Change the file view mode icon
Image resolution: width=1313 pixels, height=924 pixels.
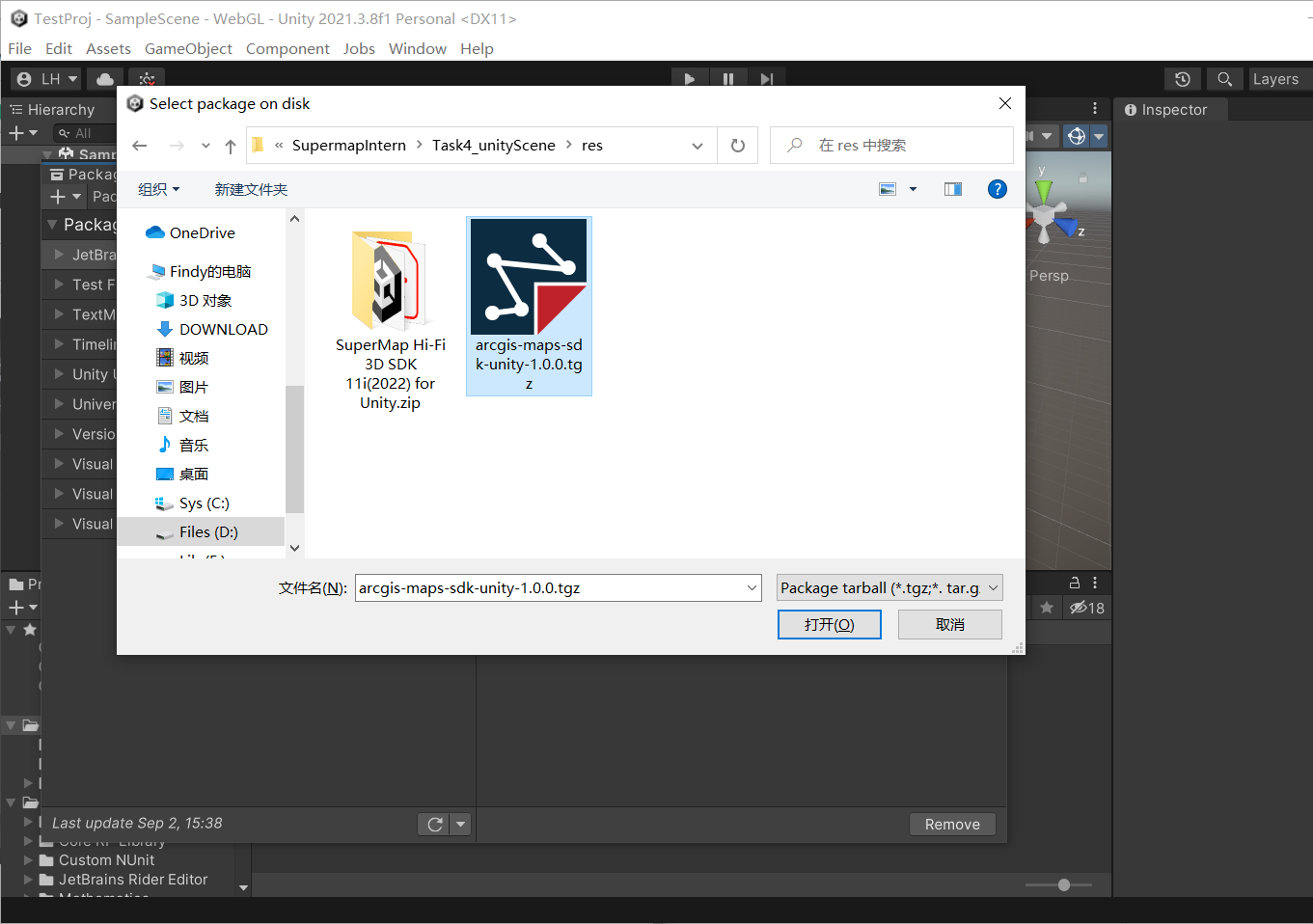click(889, 189)
